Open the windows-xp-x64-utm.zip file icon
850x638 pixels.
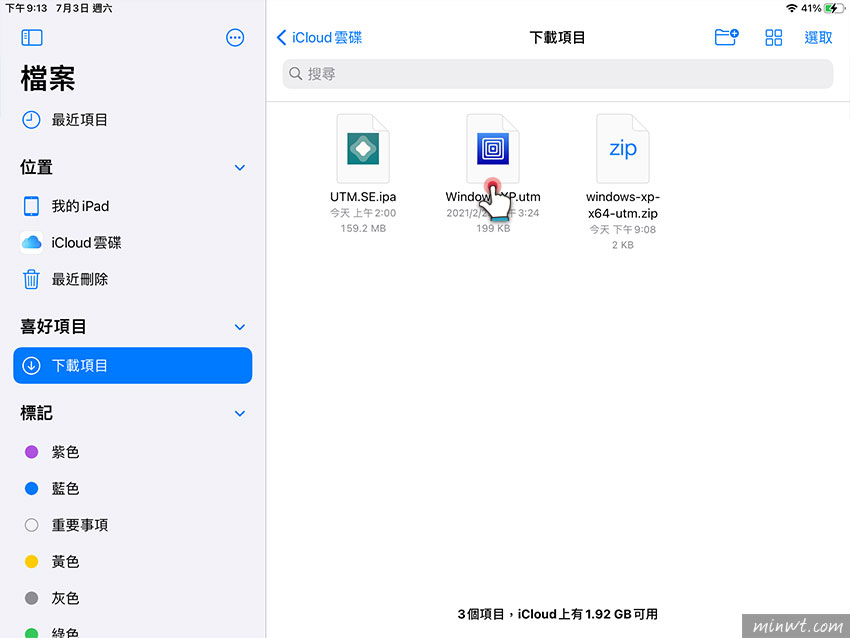coord(622,149)
